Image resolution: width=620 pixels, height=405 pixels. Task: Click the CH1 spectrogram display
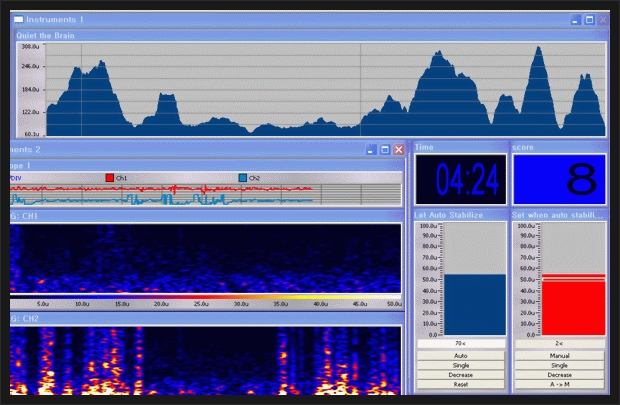point(205,259)
